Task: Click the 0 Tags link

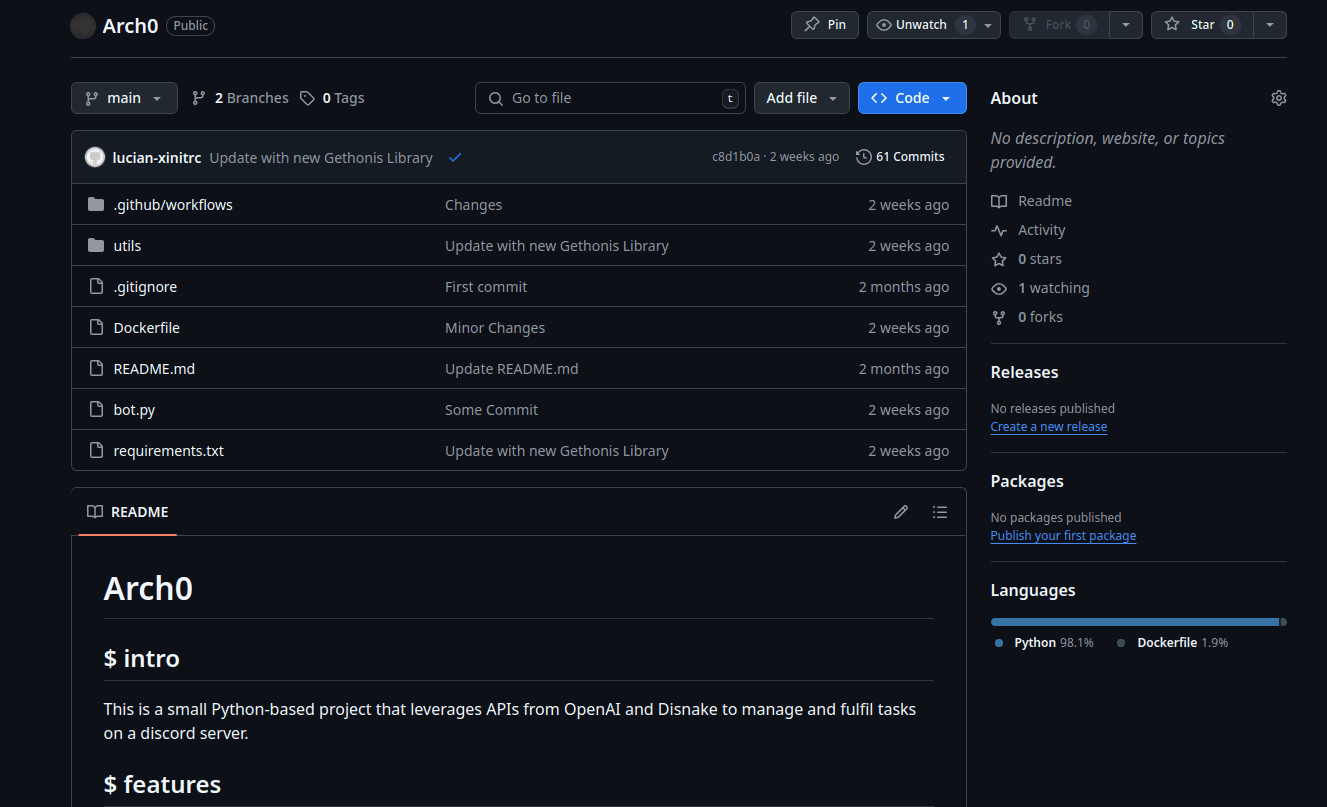Action: pos(333,98)
